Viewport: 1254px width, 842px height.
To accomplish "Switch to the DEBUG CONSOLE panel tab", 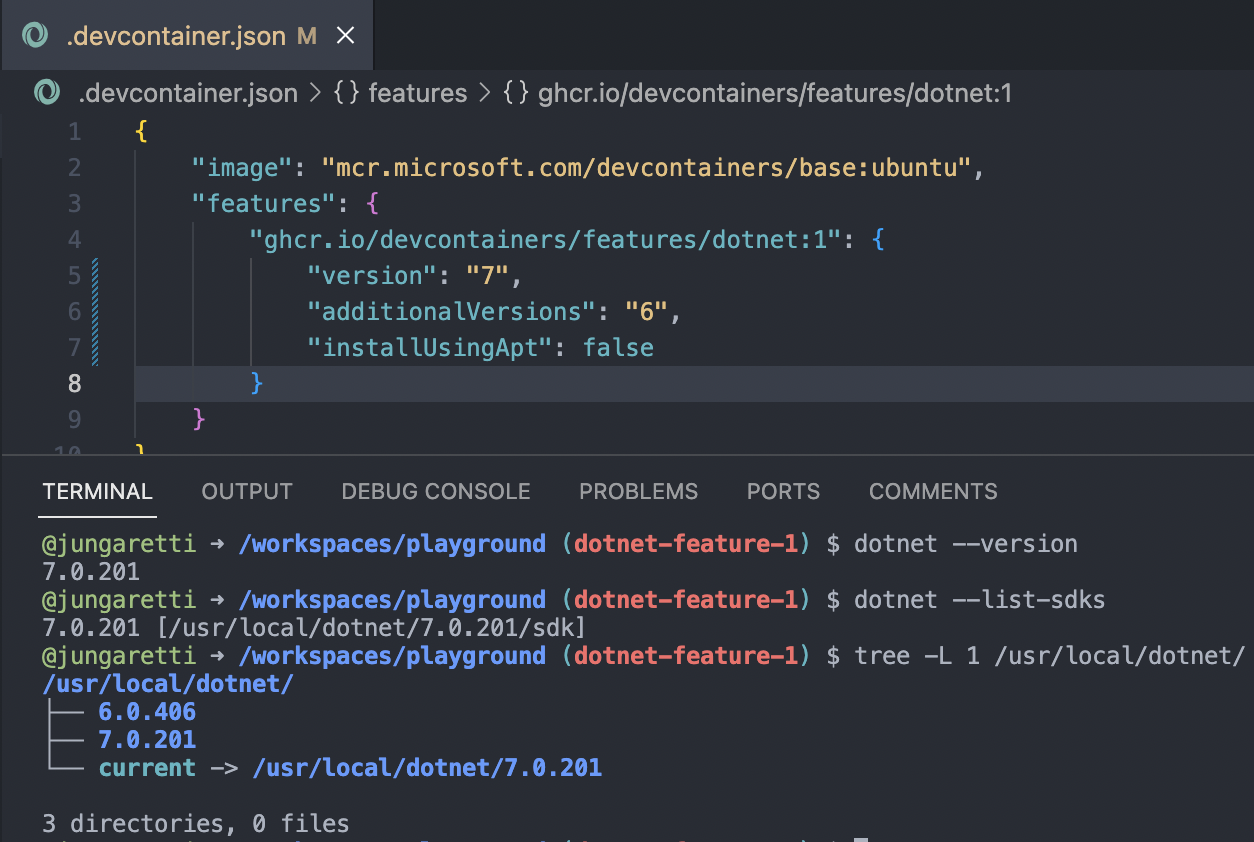I will (436, 491).
